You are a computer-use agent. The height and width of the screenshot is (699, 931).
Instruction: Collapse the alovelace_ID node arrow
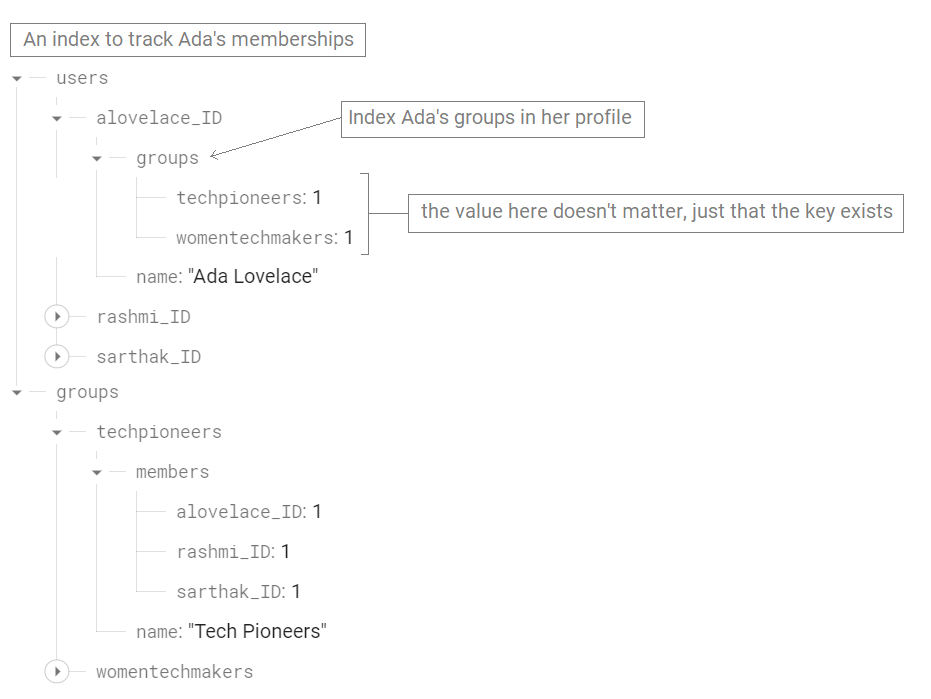pyautogui.click(x=57, y=118)
